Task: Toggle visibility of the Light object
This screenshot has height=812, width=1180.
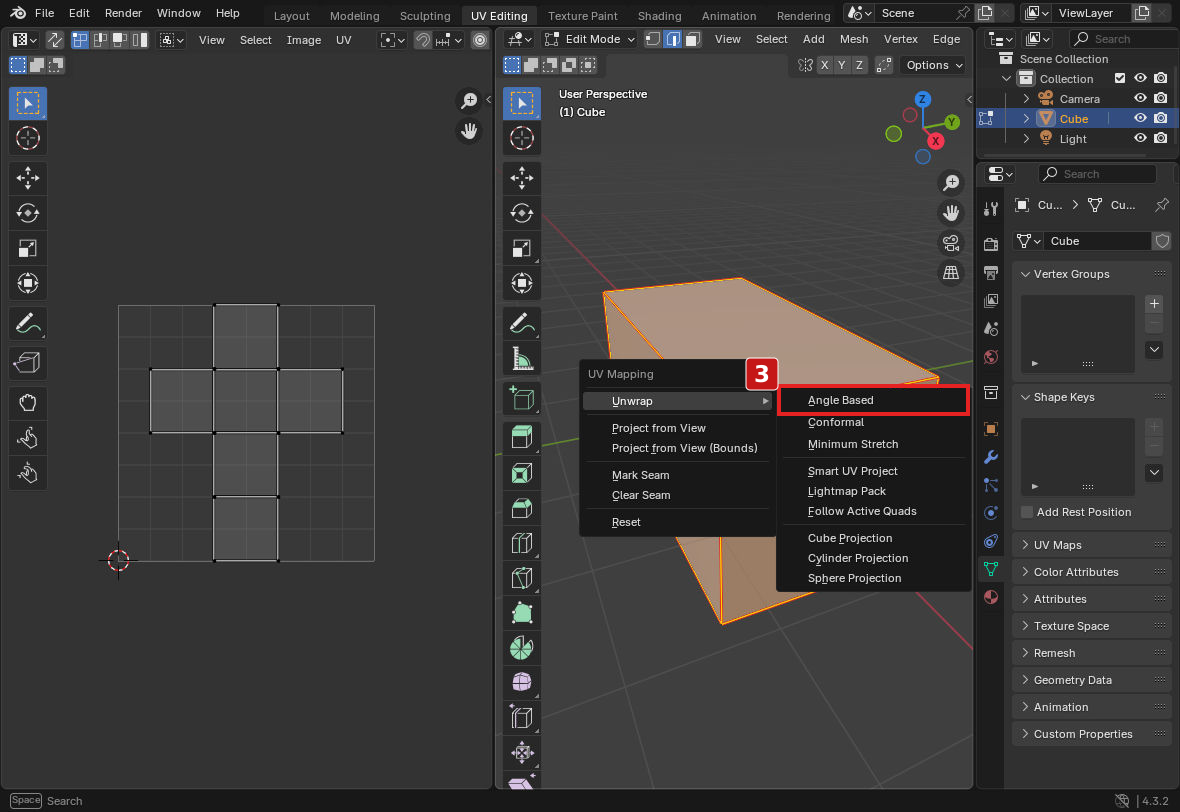Action: coord(1140,138)
